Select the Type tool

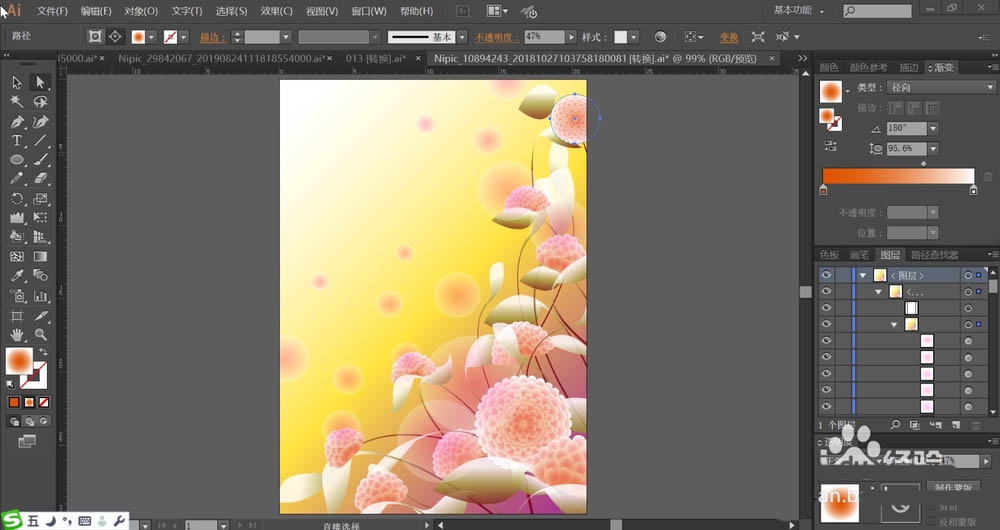[17, 140]
